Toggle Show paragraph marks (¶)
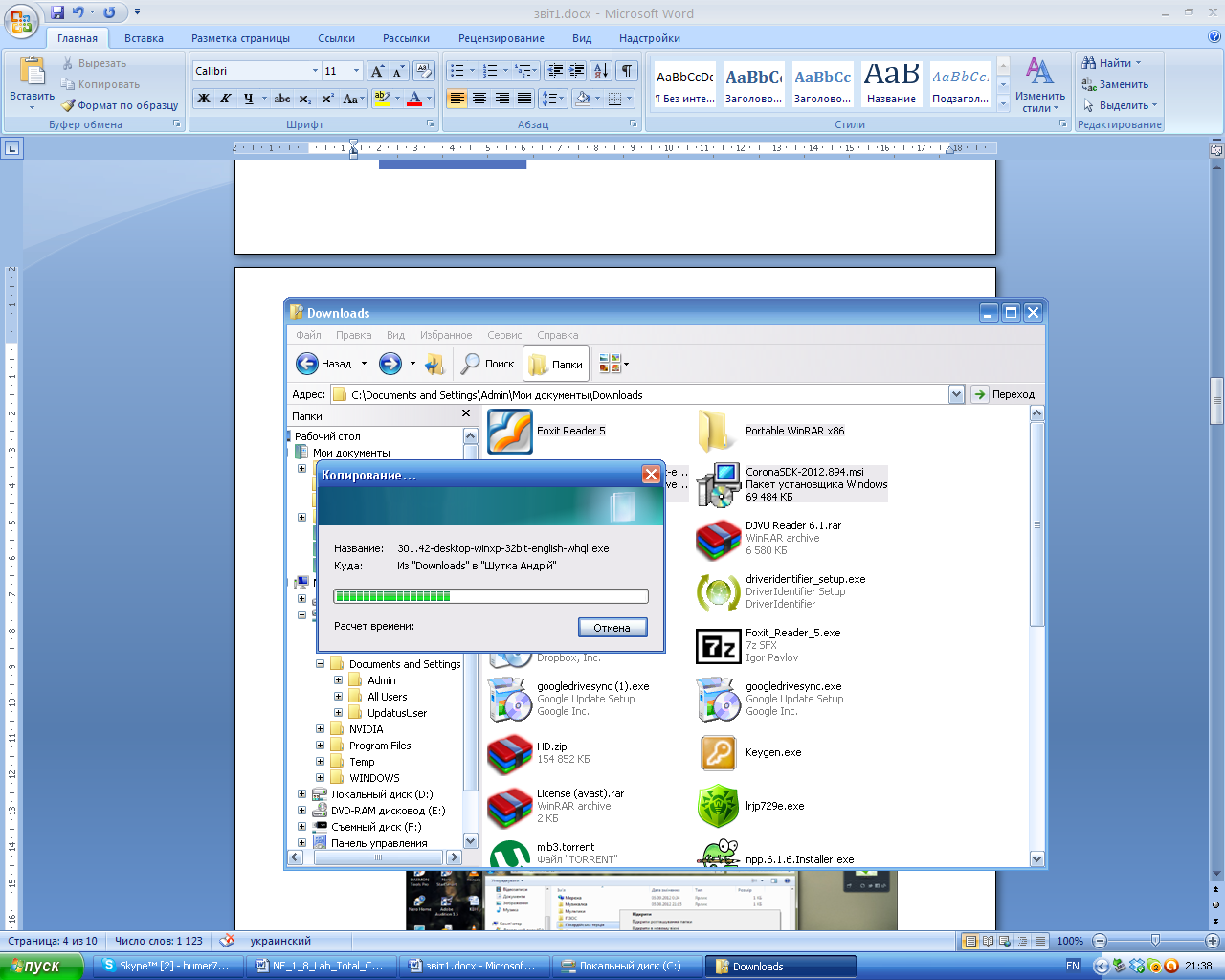This screenshot has width=1225, height=980. click(x=627, y=71)
